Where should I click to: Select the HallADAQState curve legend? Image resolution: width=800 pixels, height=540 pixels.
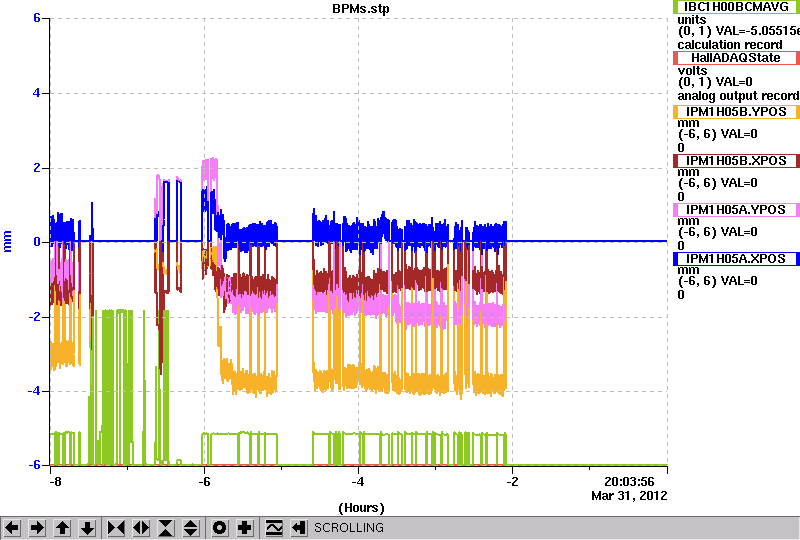pos(736,58)
